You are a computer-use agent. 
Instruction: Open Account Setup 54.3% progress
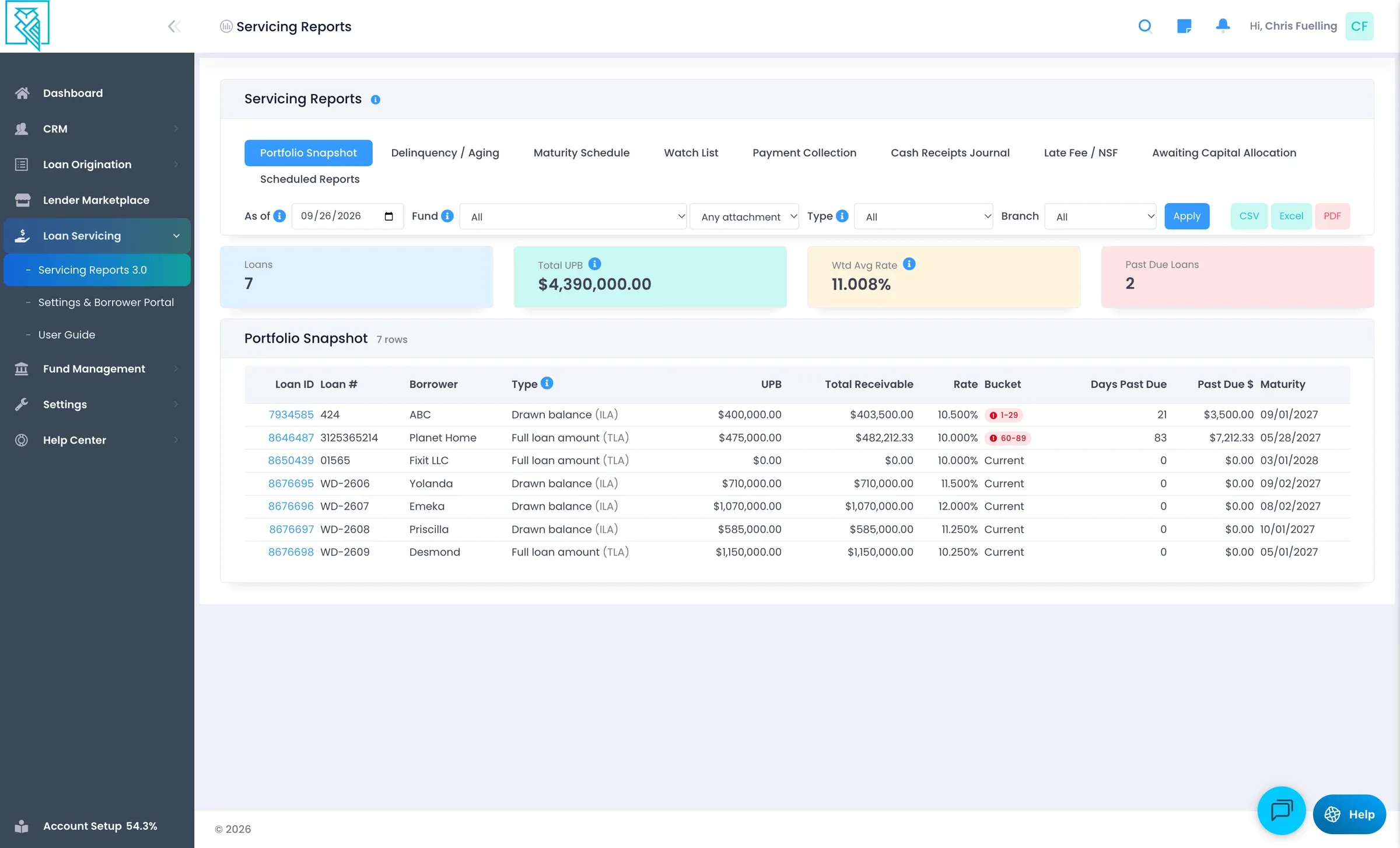[97, 826]
